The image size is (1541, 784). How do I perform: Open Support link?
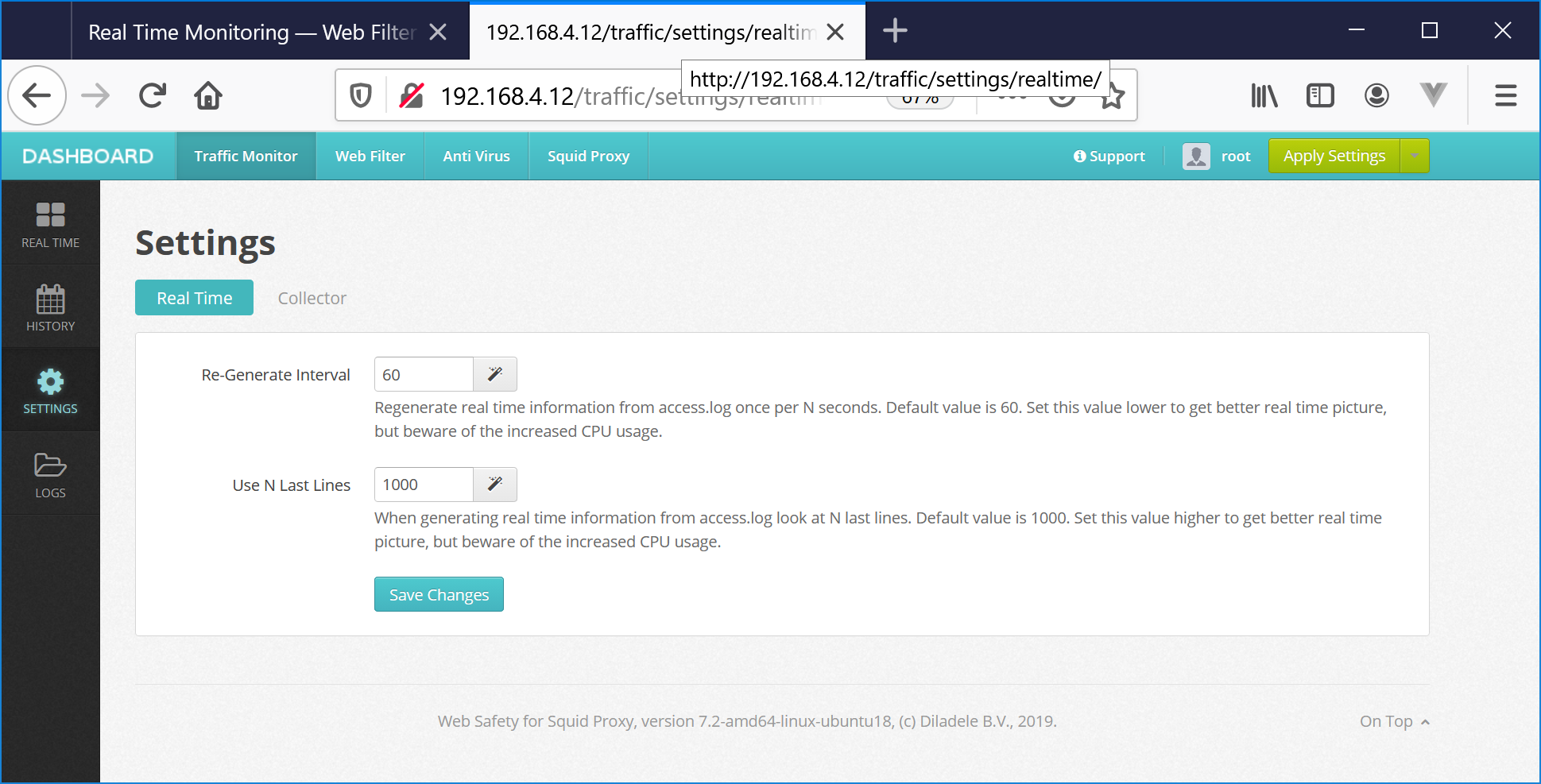pyautogui.click(x=1109, y=156)
